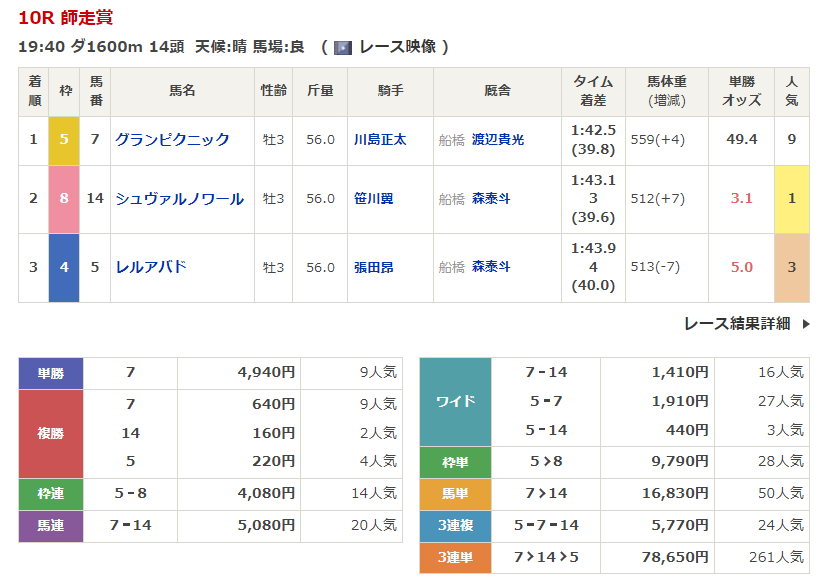Select the 単勝 payout label

click(x=50, y=373)
